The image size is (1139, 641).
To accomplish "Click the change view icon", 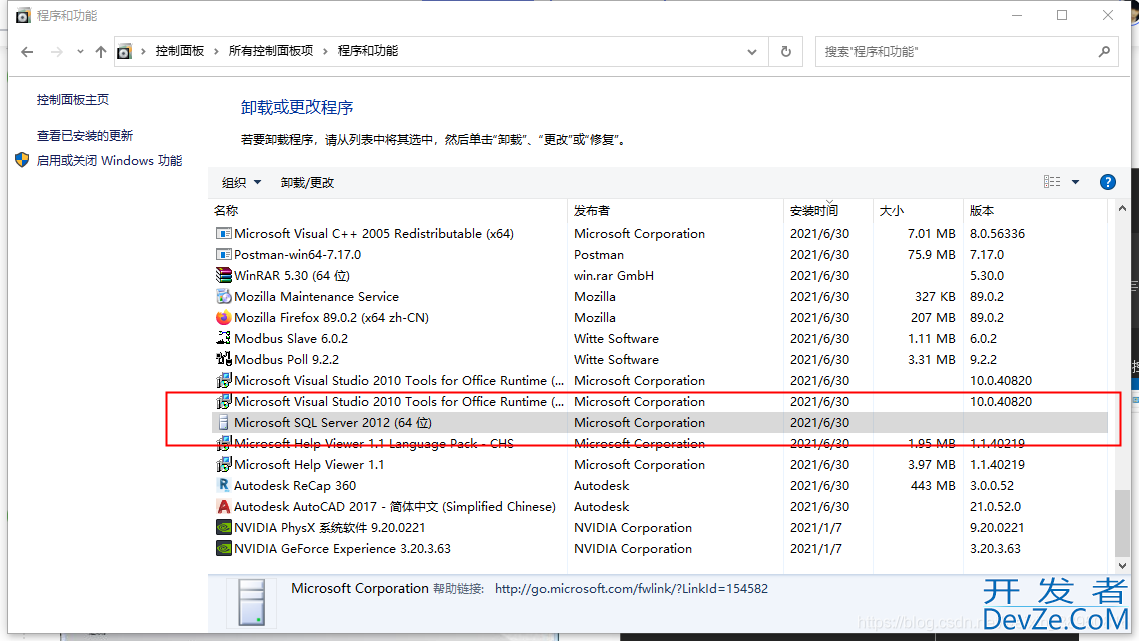I will point(1052,182).
